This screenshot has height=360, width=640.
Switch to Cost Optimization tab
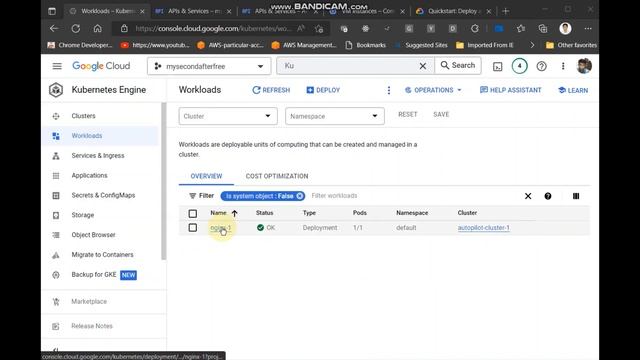click(x=277, y=176)
